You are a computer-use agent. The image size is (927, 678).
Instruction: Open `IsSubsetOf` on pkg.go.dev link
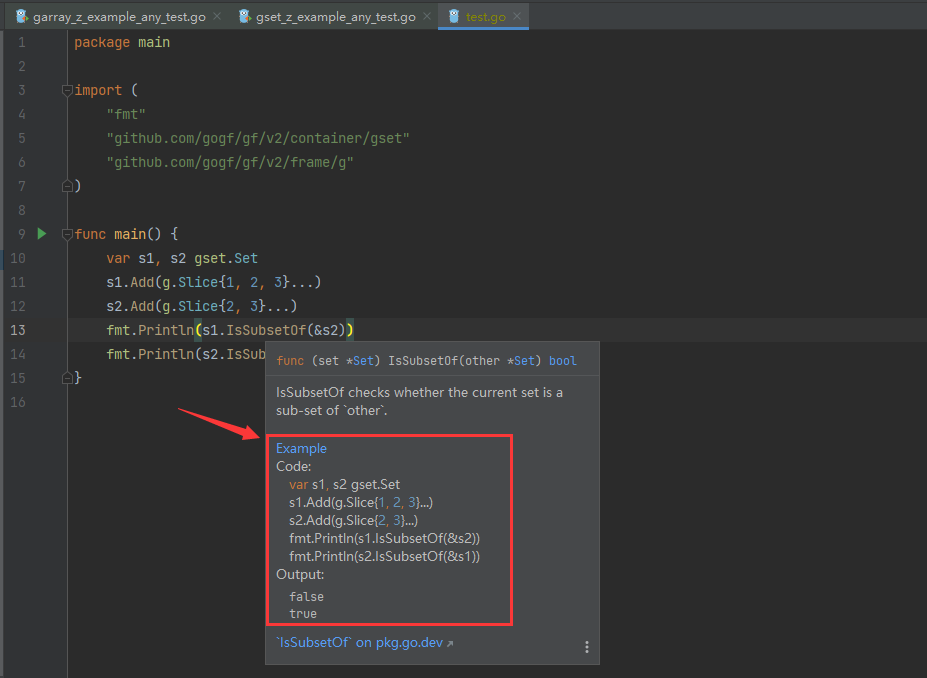358,643
